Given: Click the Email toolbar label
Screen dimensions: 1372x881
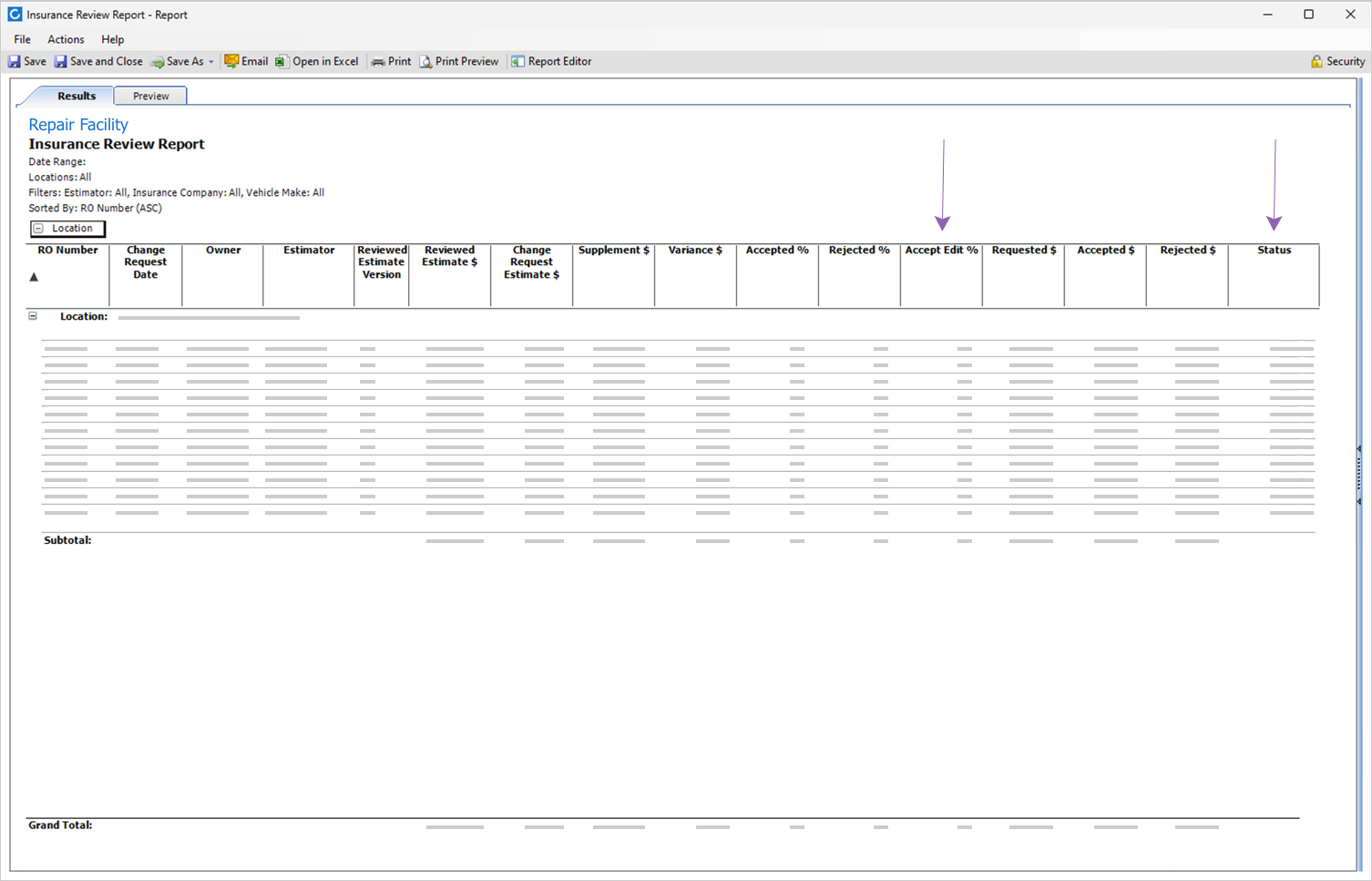Looking at the screenshot, I should point(254,61).
